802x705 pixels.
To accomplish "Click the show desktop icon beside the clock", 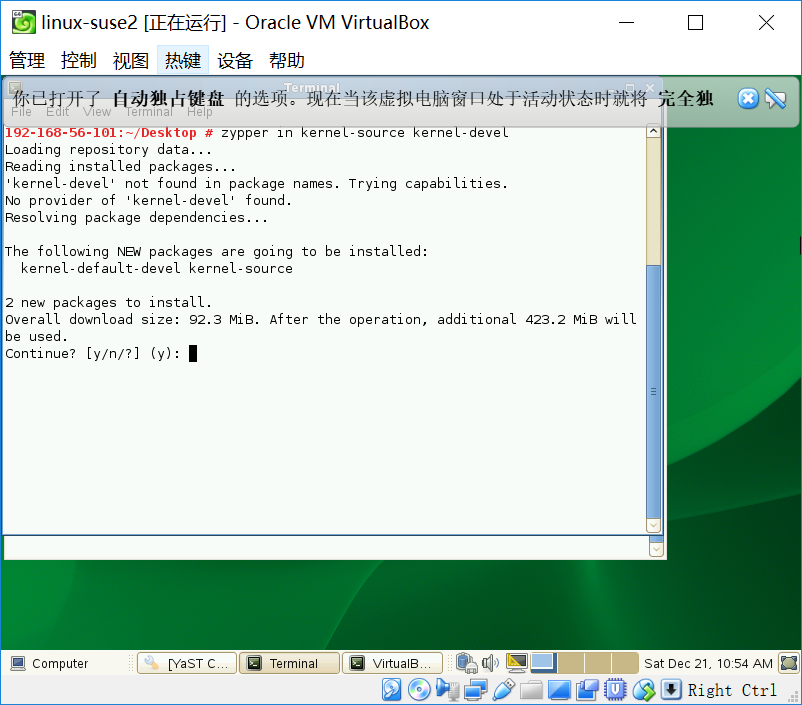I will (x=789, y=663).
